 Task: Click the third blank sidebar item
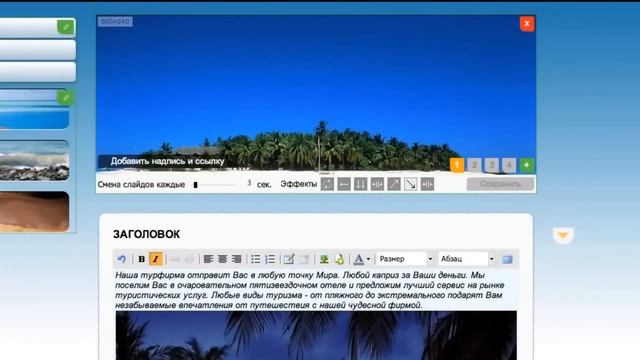tap(38, 72)
